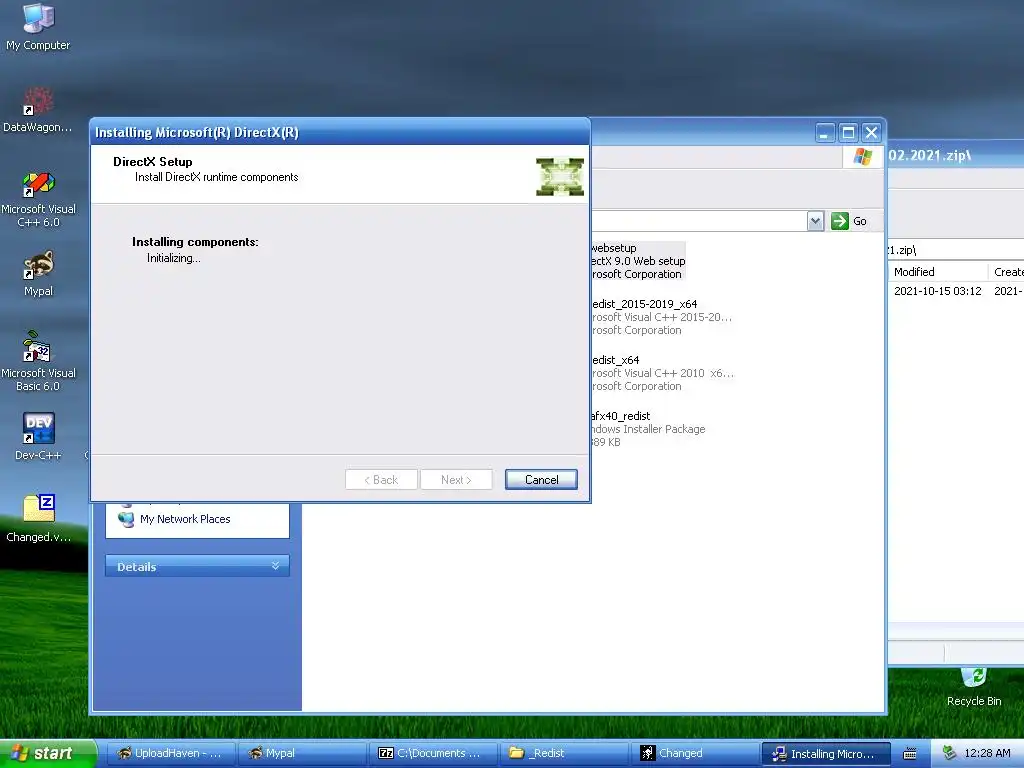
Task: Select the 2021-10-15 03:12 modified entry
Action: 938,291
